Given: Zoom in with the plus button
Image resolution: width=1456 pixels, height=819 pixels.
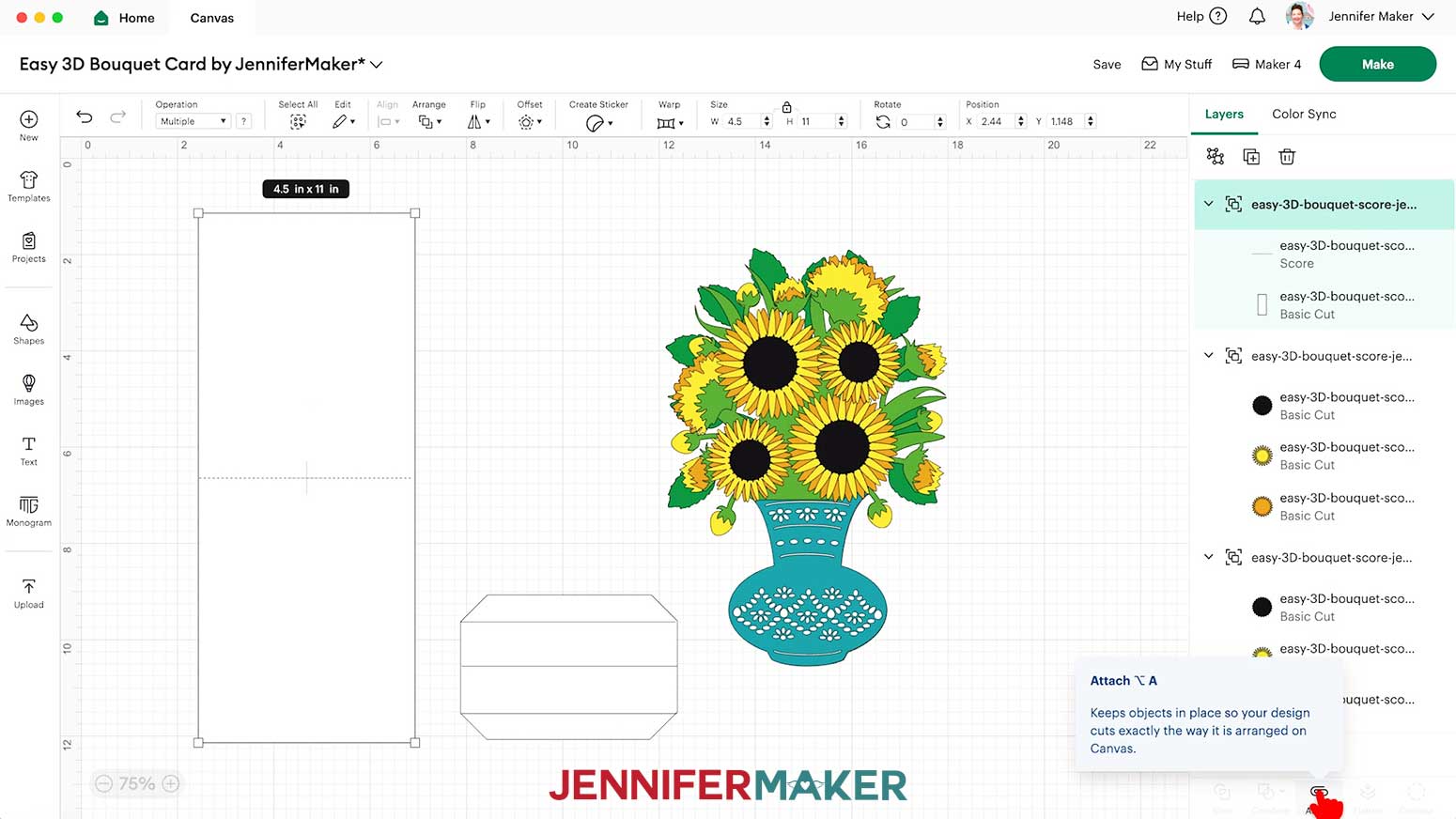Looking at the screenshot, I should pyautogui.click(x=171, y=783).
